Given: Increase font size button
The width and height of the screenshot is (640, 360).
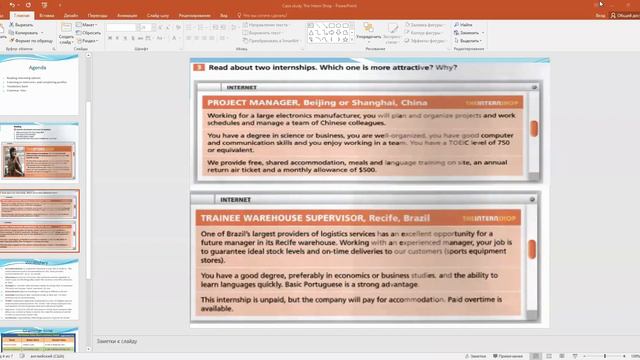Looking at the screenshot, I should pyautogui.click(x=160, y=27).
